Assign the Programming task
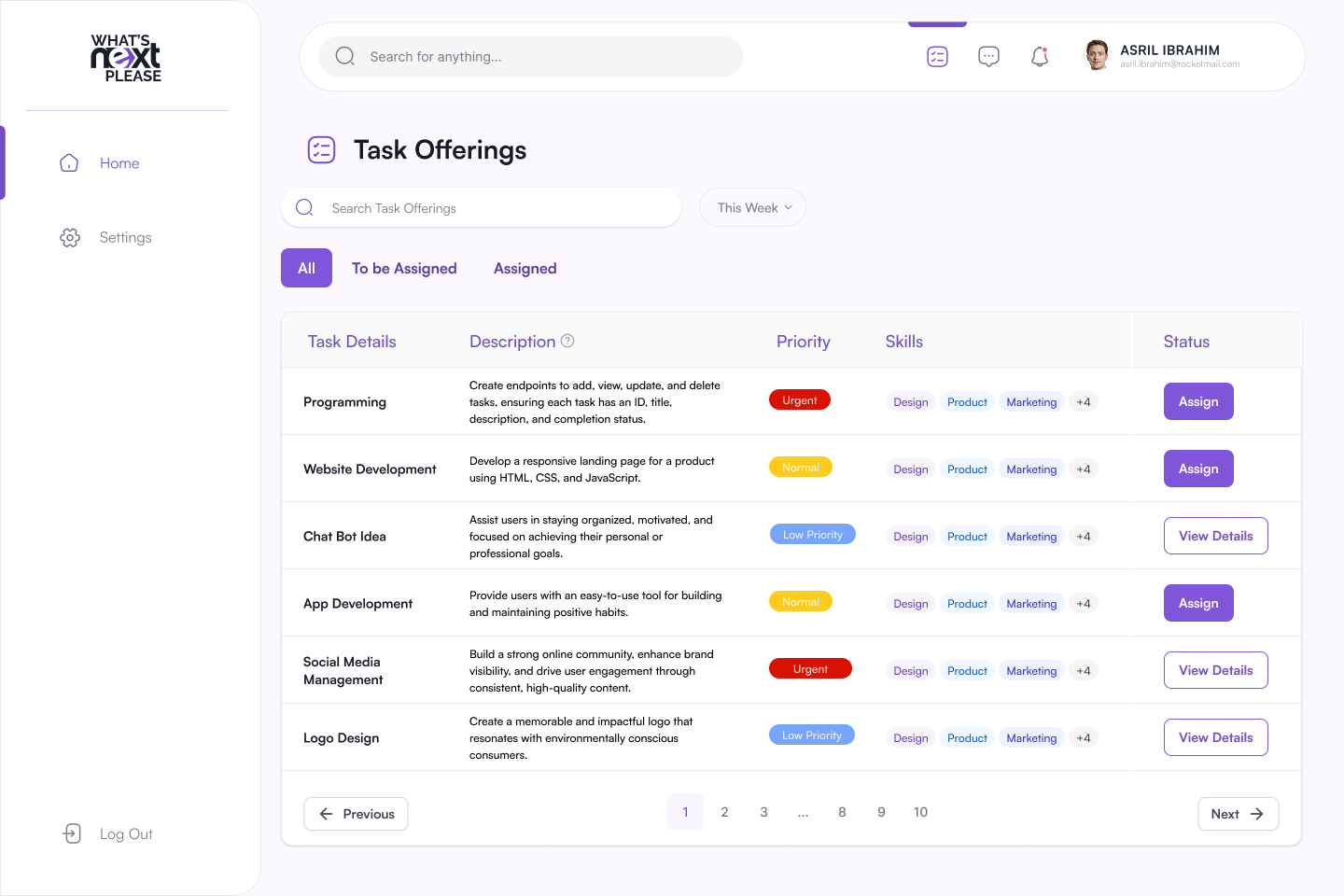The width and height of the screenshot is (1344, 896). tap(1197, 402)
